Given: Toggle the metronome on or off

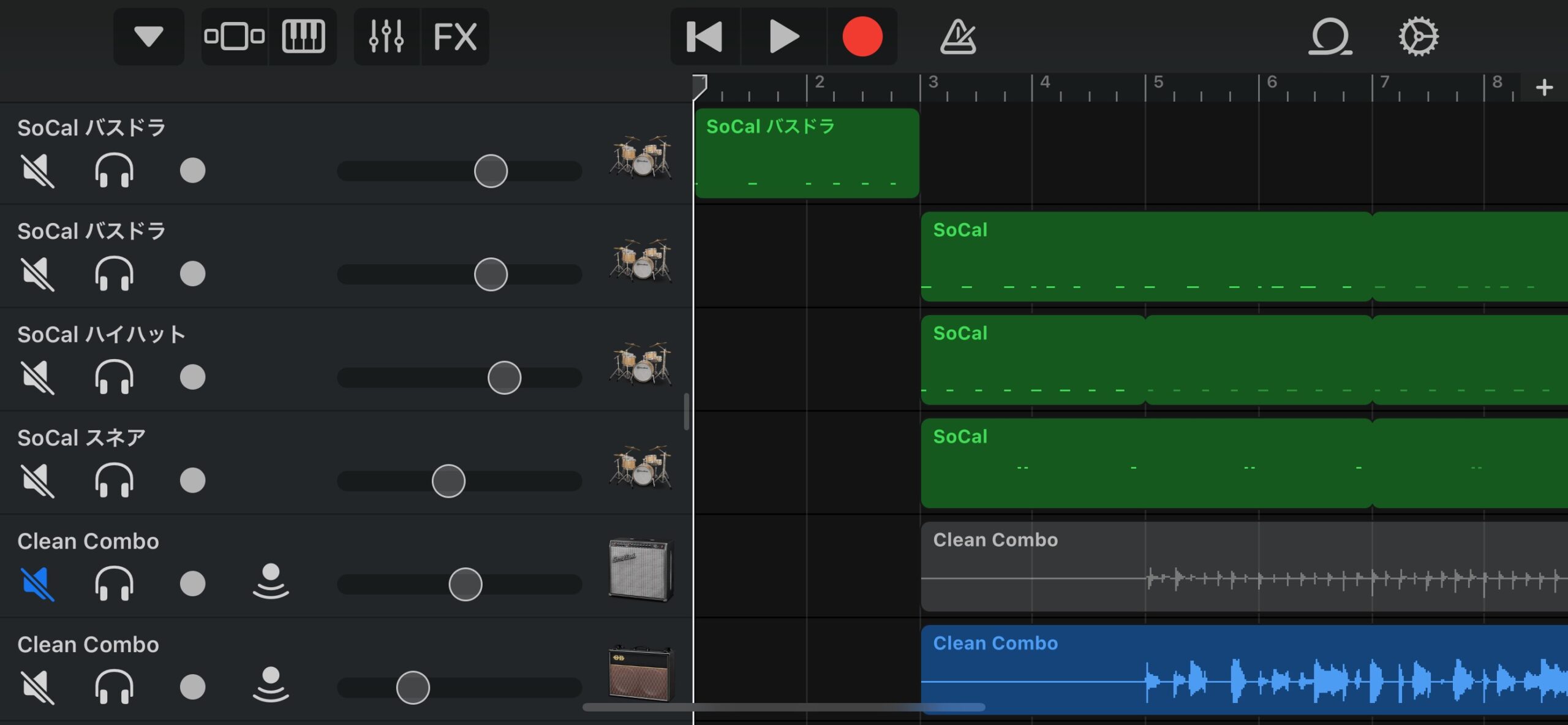Looking at the screenshot, I should pos(958,37).
